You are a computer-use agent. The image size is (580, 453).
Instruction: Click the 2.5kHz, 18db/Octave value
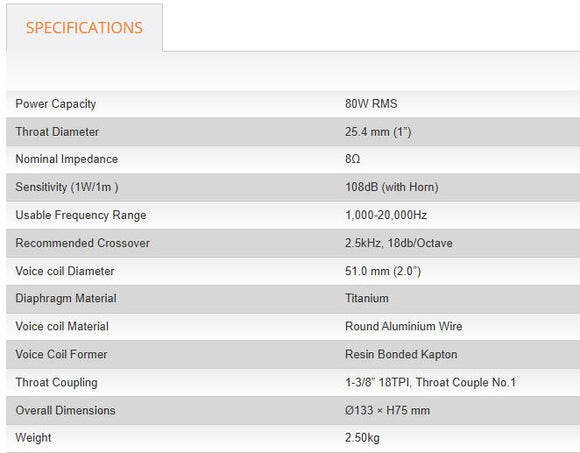(399, 243)
